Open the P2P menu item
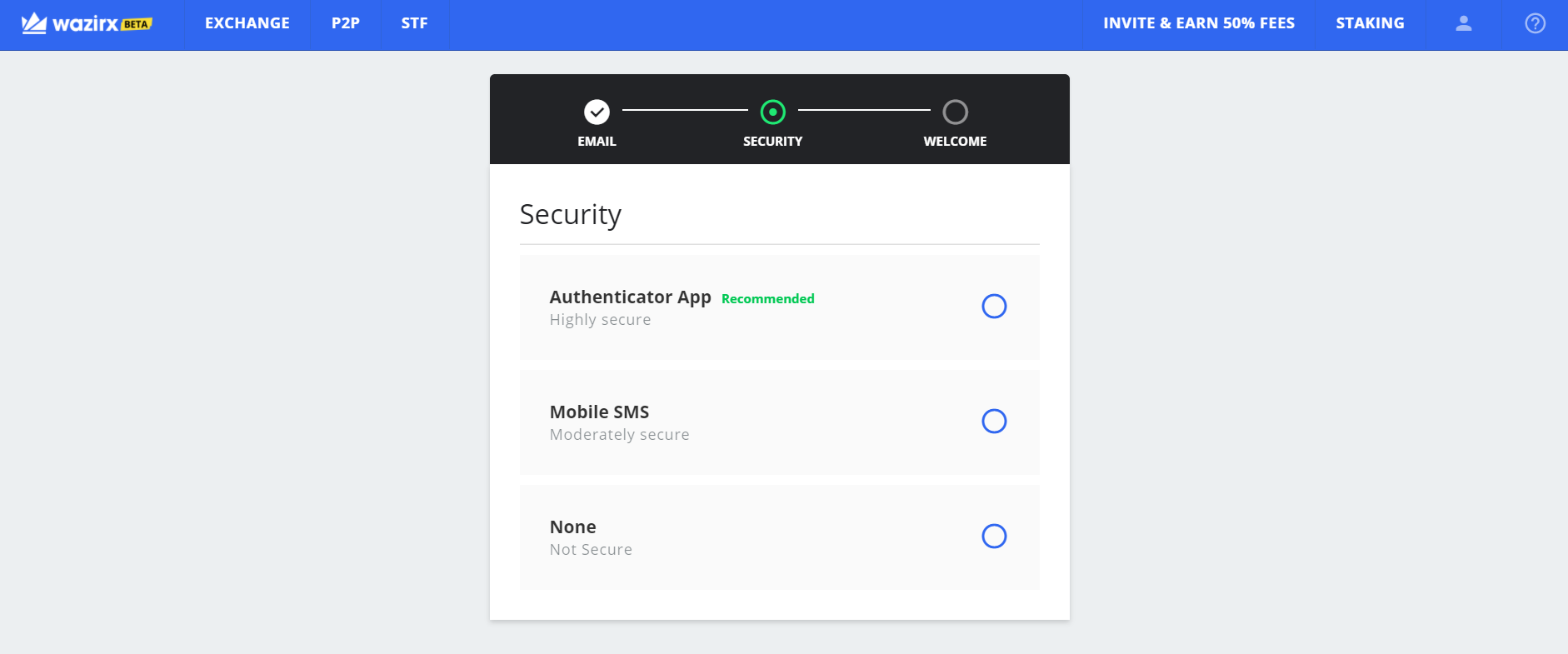1568x654 pixels. (346, 23)
